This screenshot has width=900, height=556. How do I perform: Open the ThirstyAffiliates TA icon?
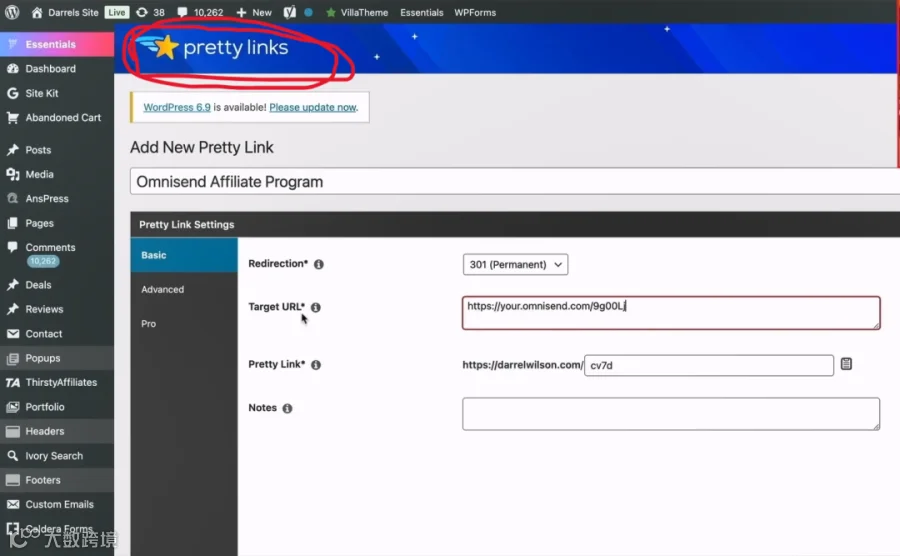13,382
